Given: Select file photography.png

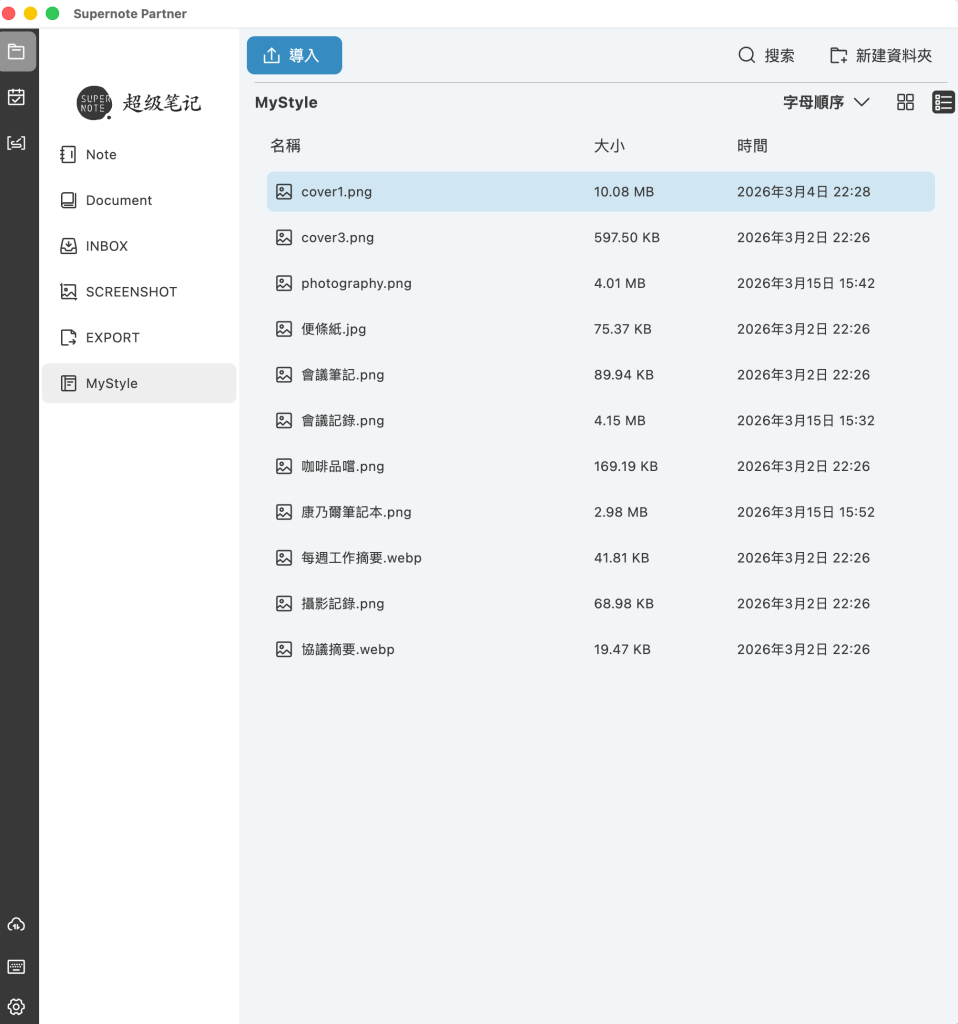Looking at the screenshot, I should click(601, 283).
